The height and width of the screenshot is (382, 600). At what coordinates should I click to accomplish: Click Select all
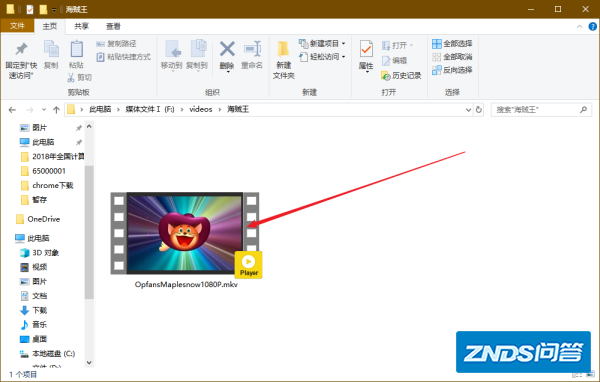[x=452, y=44]
